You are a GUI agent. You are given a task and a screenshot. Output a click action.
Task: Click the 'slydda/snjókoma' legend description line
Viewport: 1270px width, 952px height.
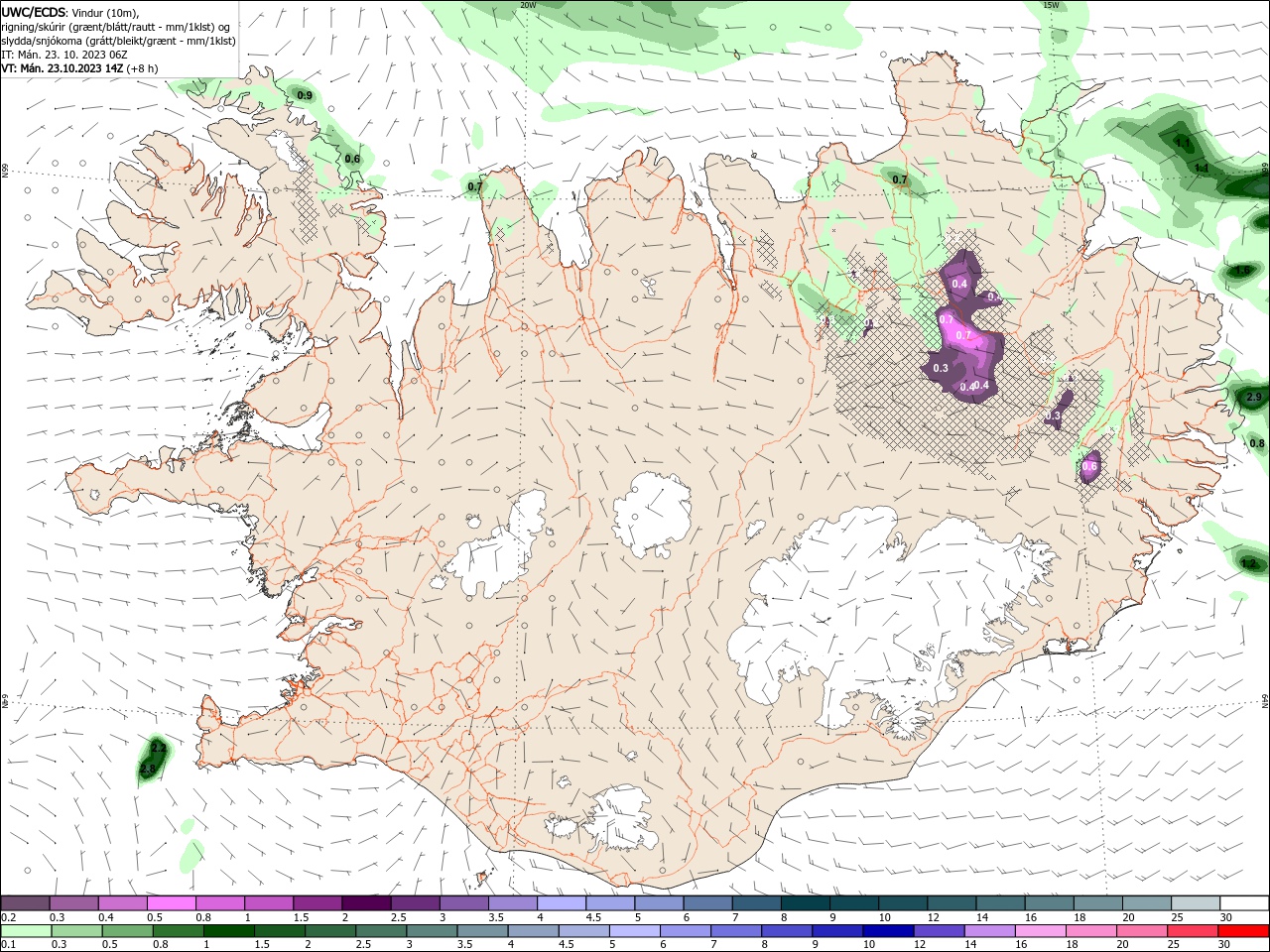pyautogui.click(x=118, y=41)
